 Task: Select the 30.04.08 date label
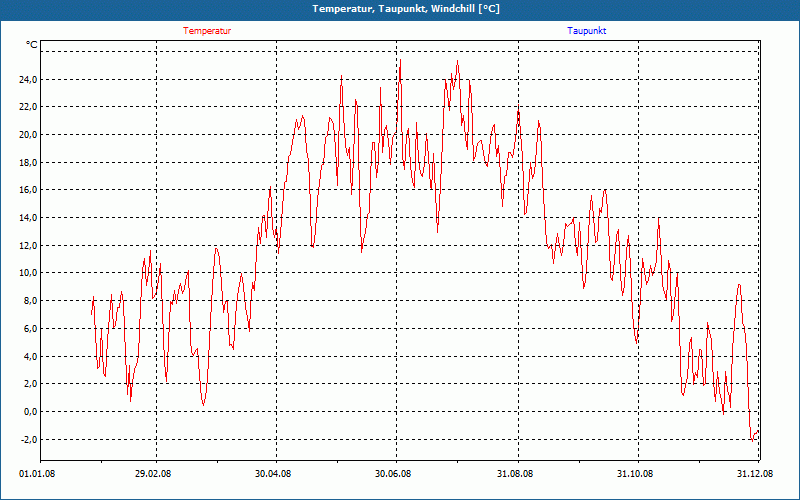tap(273, 474)
